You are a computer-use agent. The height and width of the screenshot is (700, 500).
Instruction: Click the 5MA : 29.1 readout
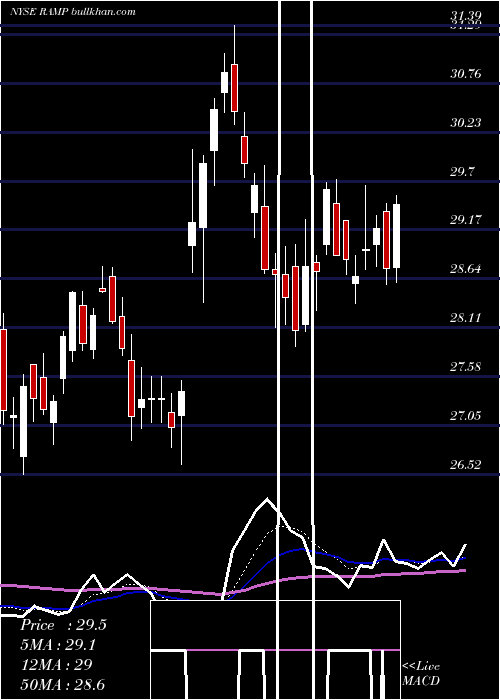(x=58, y=645)
